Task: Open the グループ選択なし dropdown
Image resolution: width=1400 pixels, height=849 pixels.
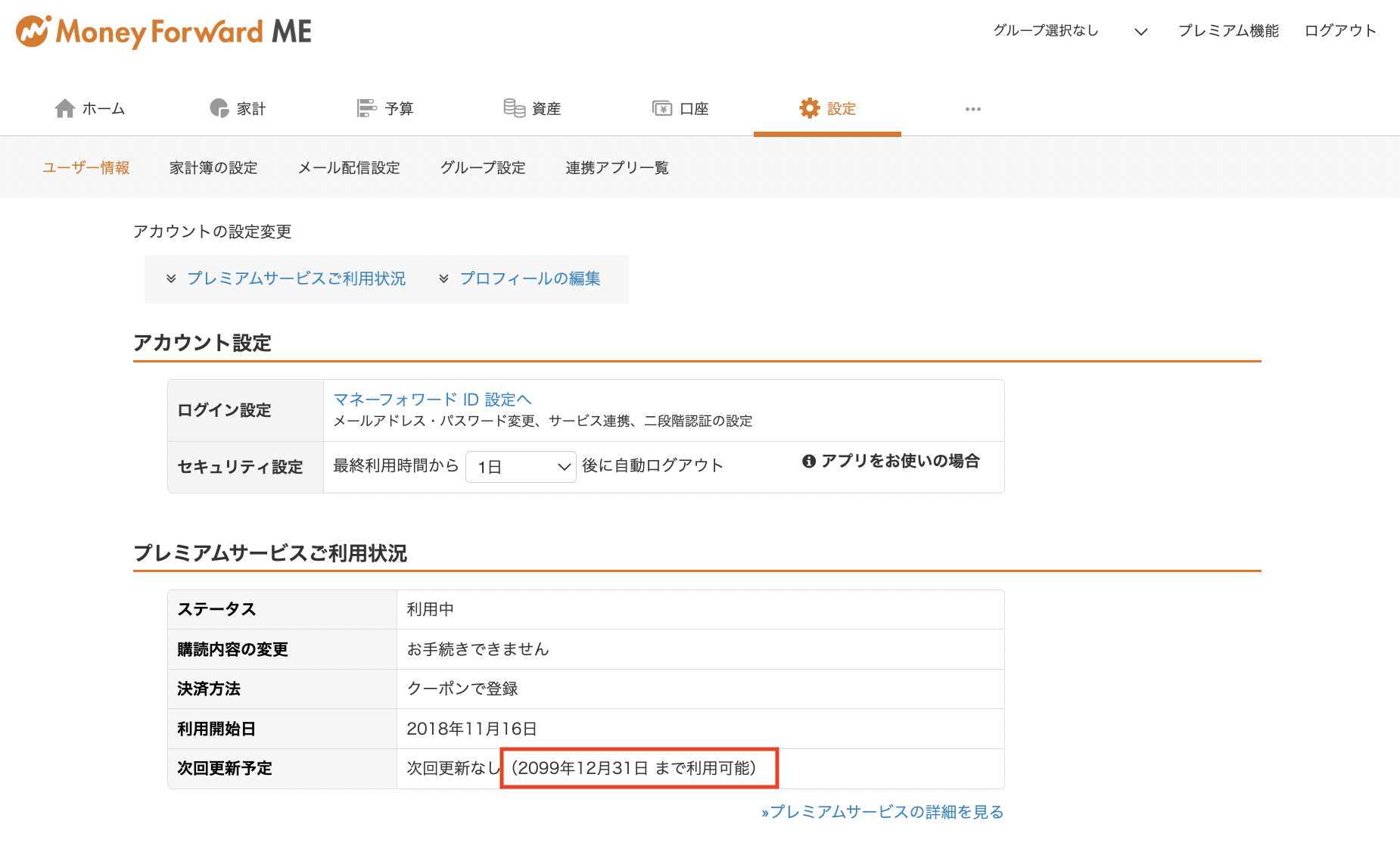Action: coord(1070,30)
